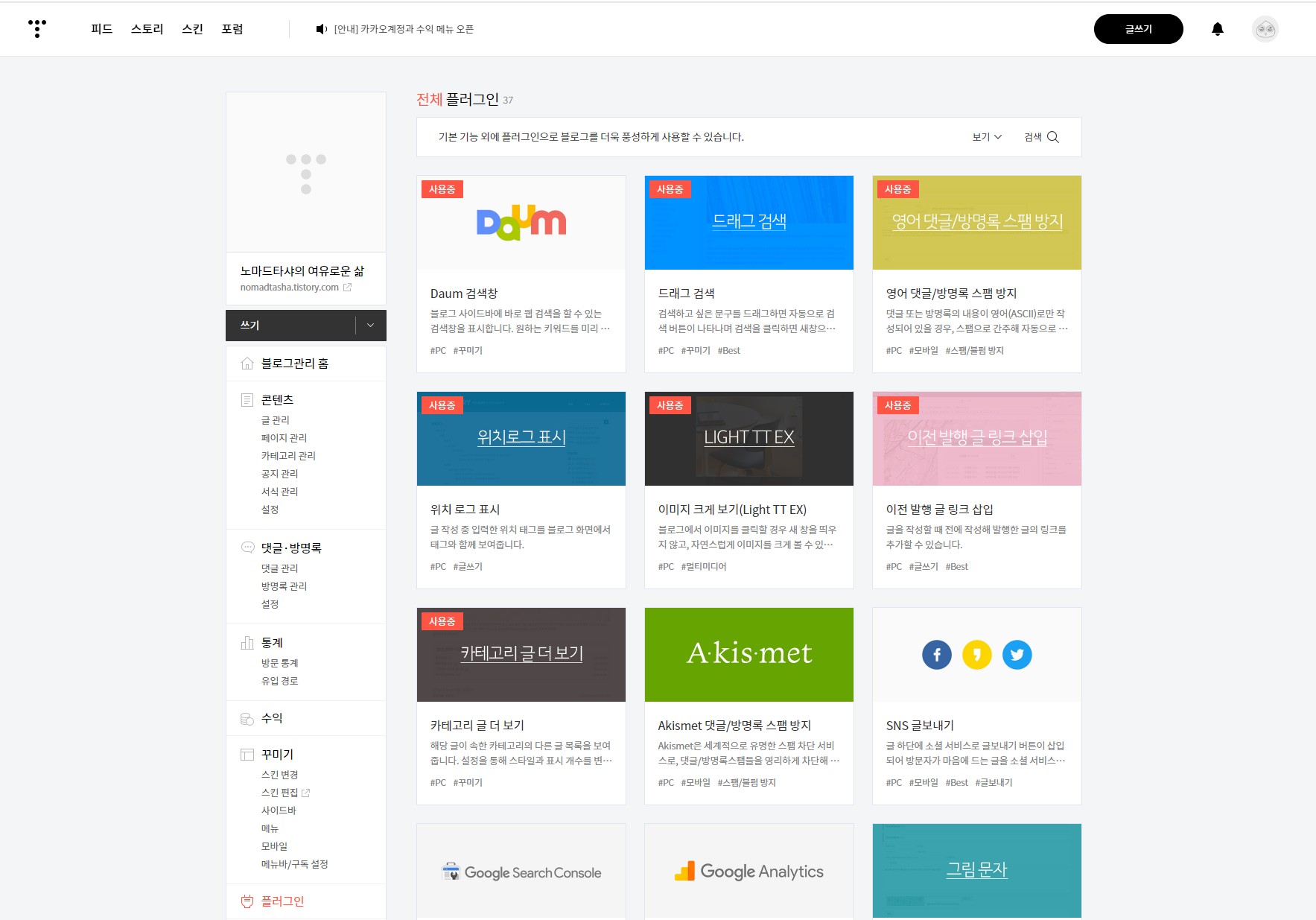Open 방명록 관리 in sidebar
This screenshot has width=1316, height=920.
pos(284,586)
